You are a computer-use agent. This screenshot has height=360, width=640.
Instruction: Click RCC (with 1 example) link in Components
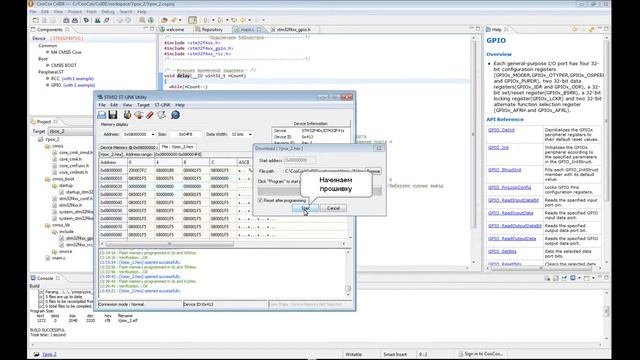72,78
